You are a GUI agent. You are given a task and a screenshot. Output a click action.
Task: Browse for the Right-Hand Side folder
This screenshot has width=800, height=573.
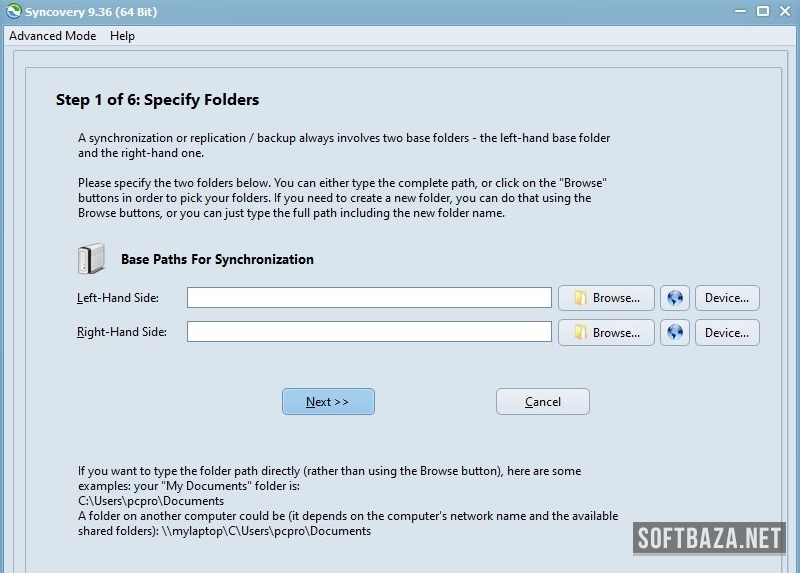point(606,332)
